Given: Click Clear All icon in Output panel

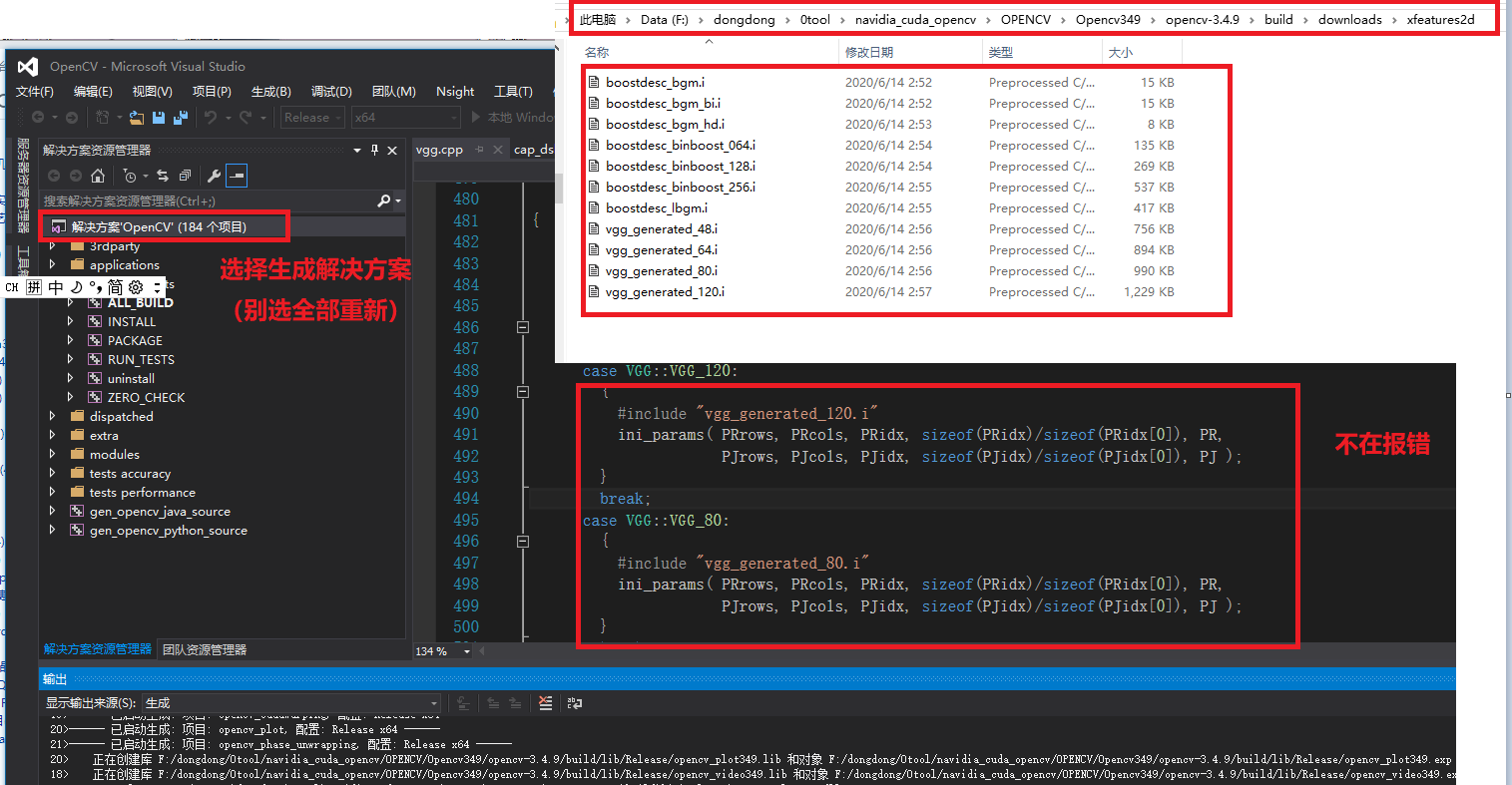Looking at the screenshot, I should pyautogui.click(x=545, y=702).
